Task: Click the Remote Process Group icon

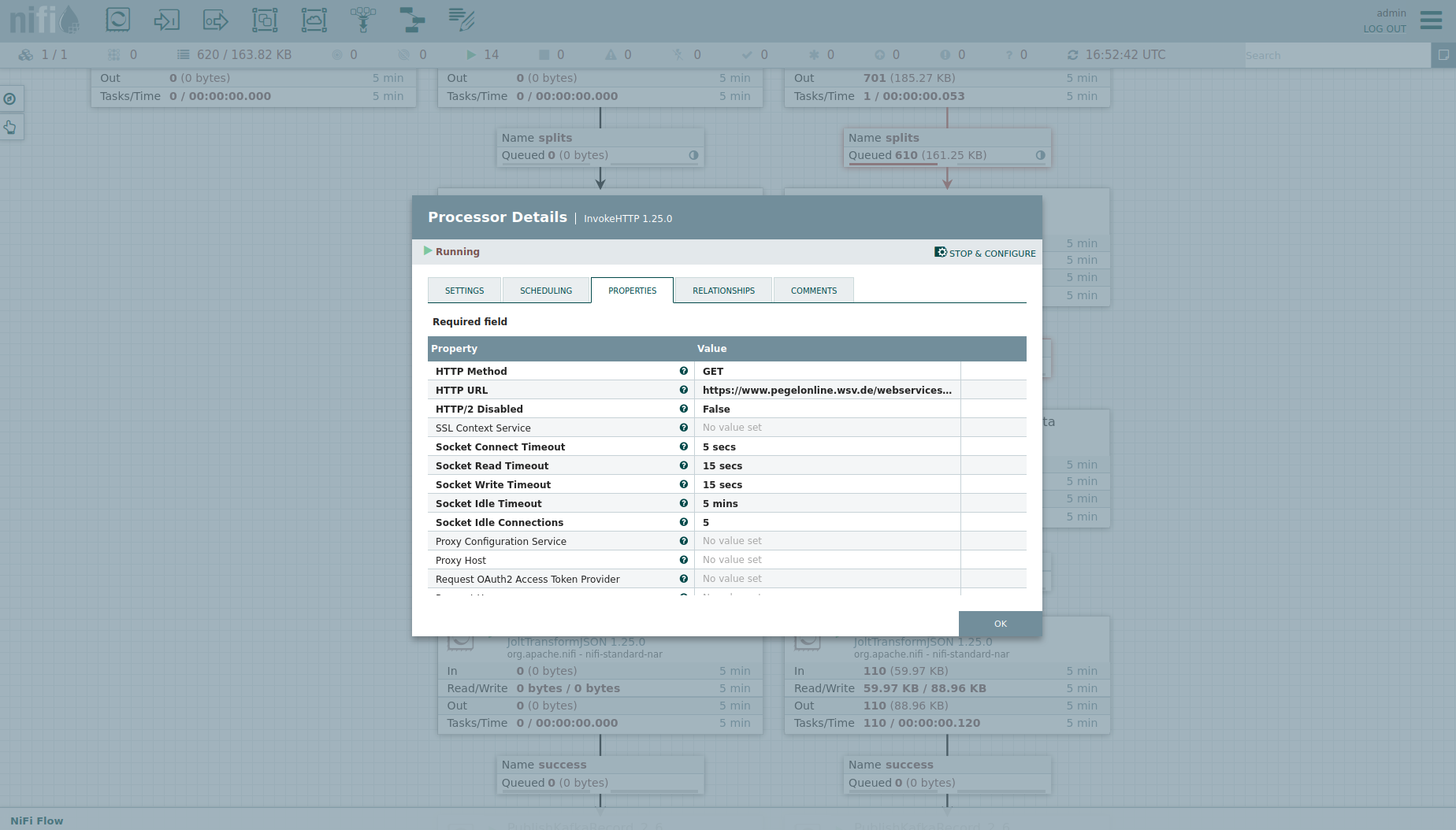Action: pos(314,19)
